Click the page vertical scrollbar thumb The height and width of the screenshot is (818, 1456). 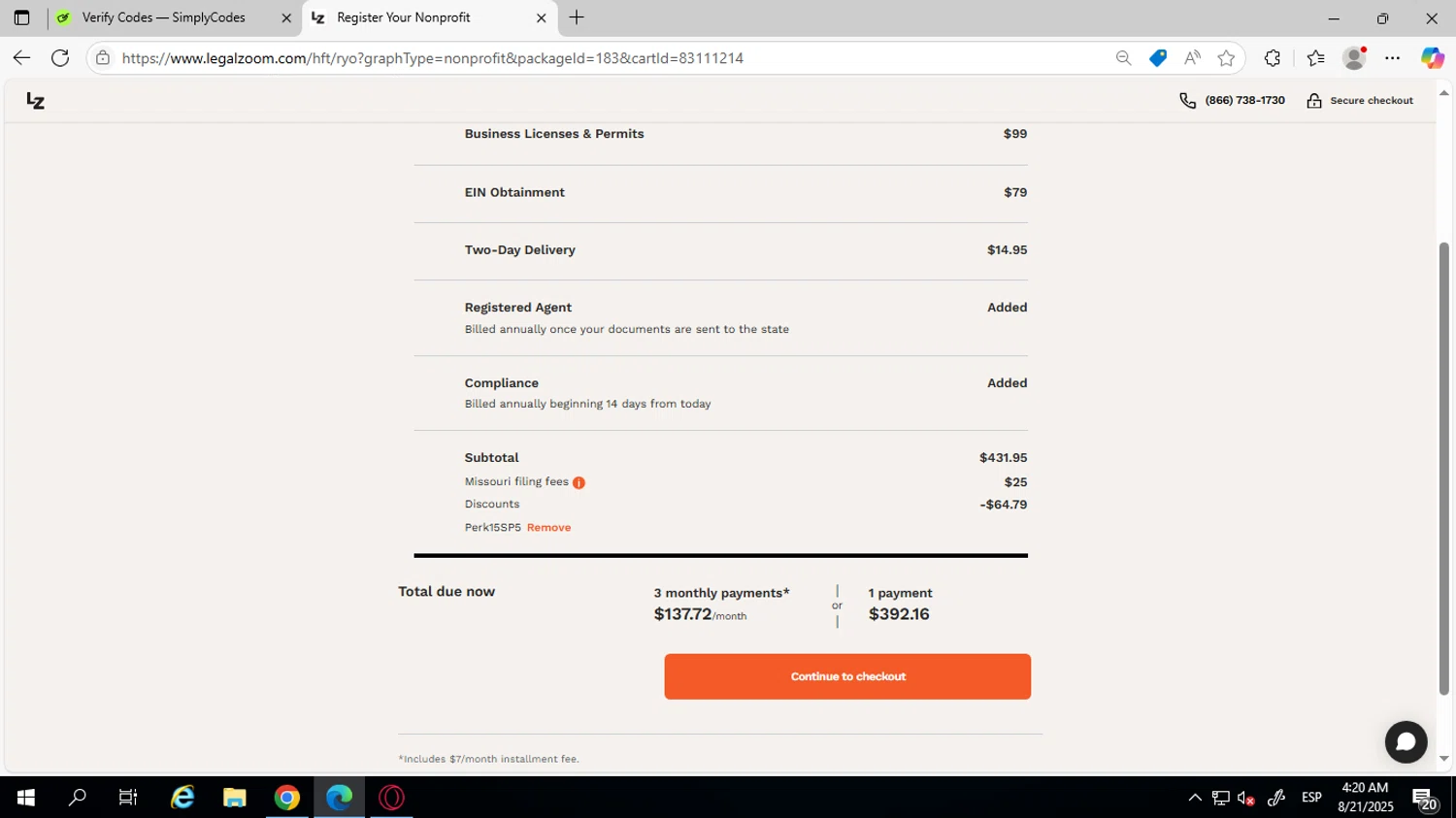coord(1443,468)
